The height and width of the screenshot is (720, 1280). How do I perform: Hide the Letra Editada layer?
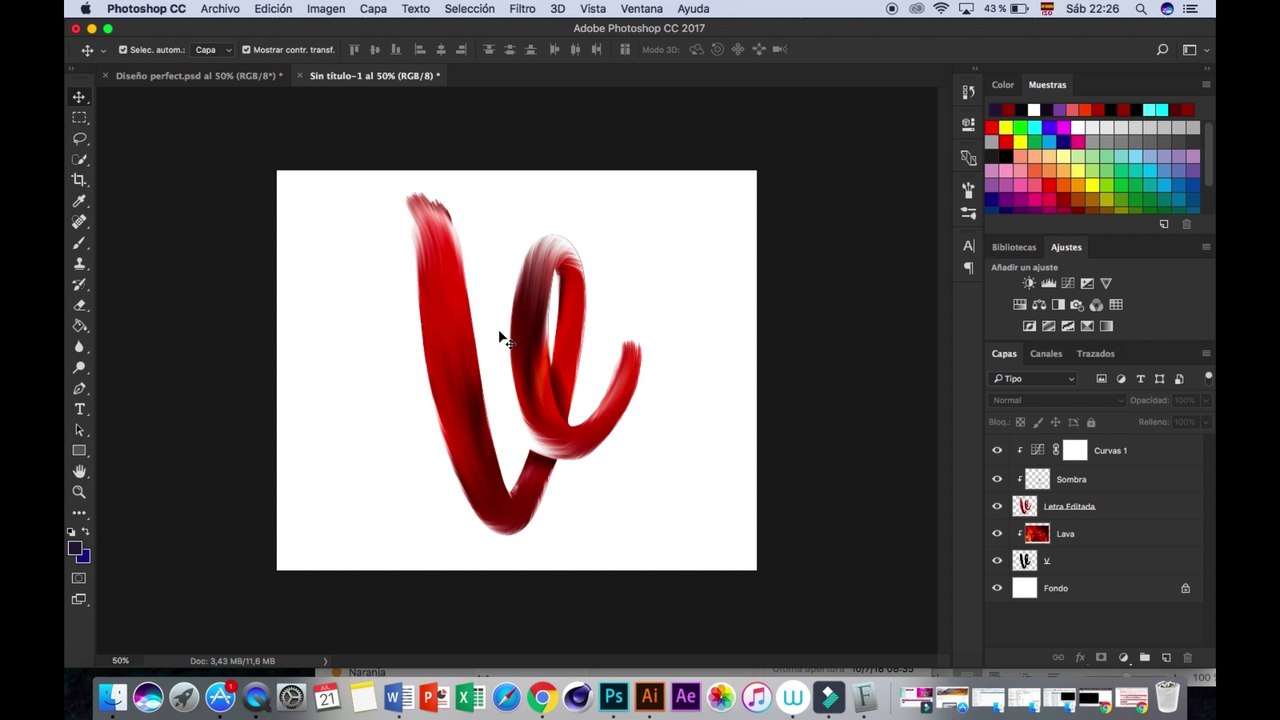point(997,506)
